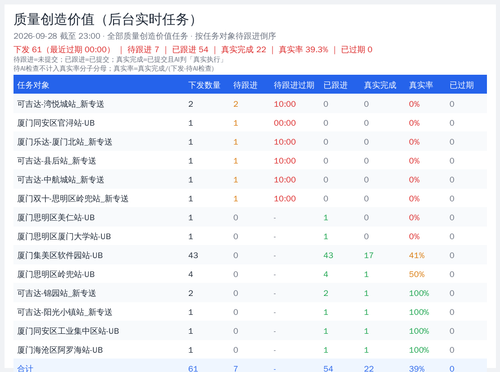
Task: Select row name 可吉达-湾悦城站_新专送
Action: [61, 104]
